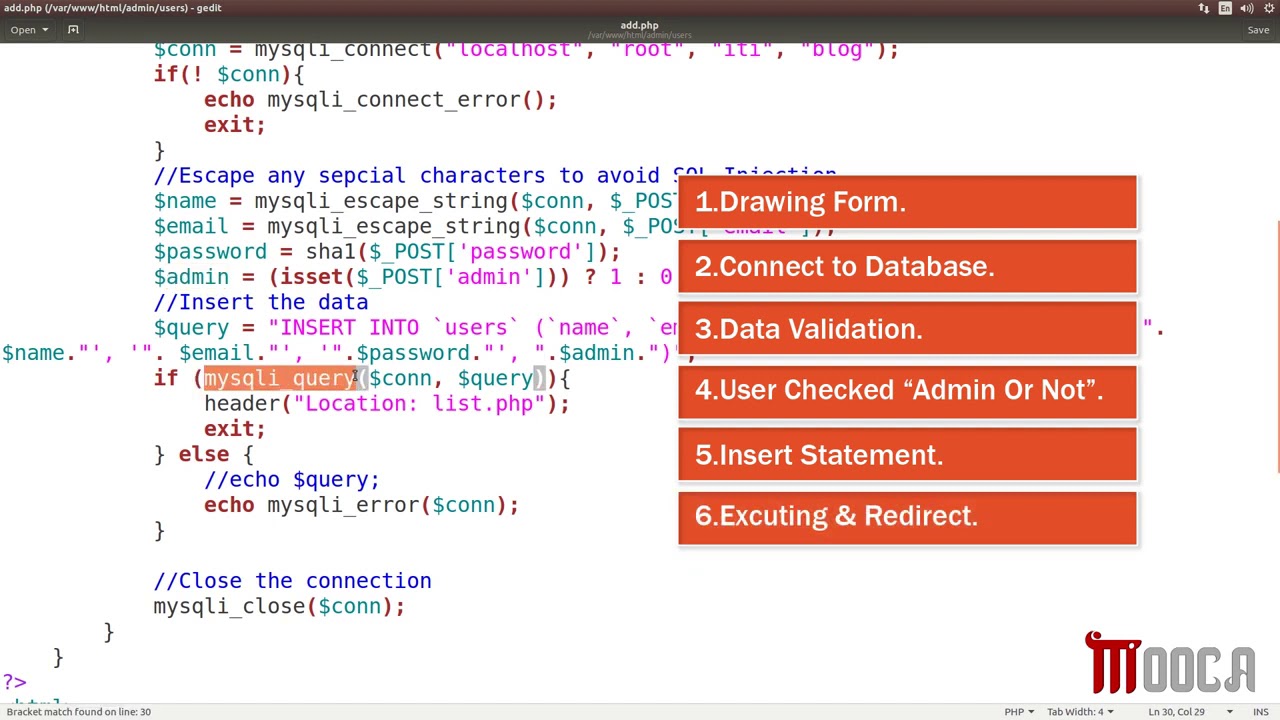Click the } else { line
Image resolution: width=1280 pixels, height=720 pixels.
pos(204,454)
